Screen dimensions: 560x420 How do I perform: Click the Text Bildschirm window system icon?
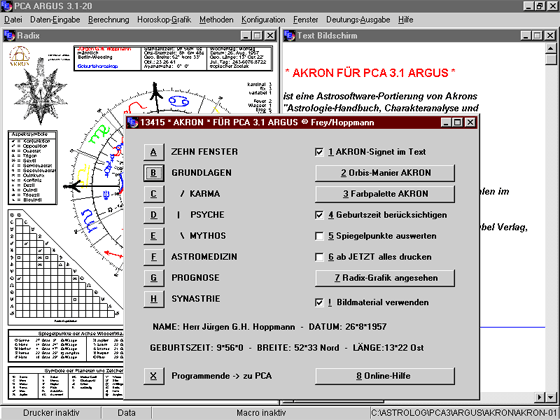[x=289, y=36]
